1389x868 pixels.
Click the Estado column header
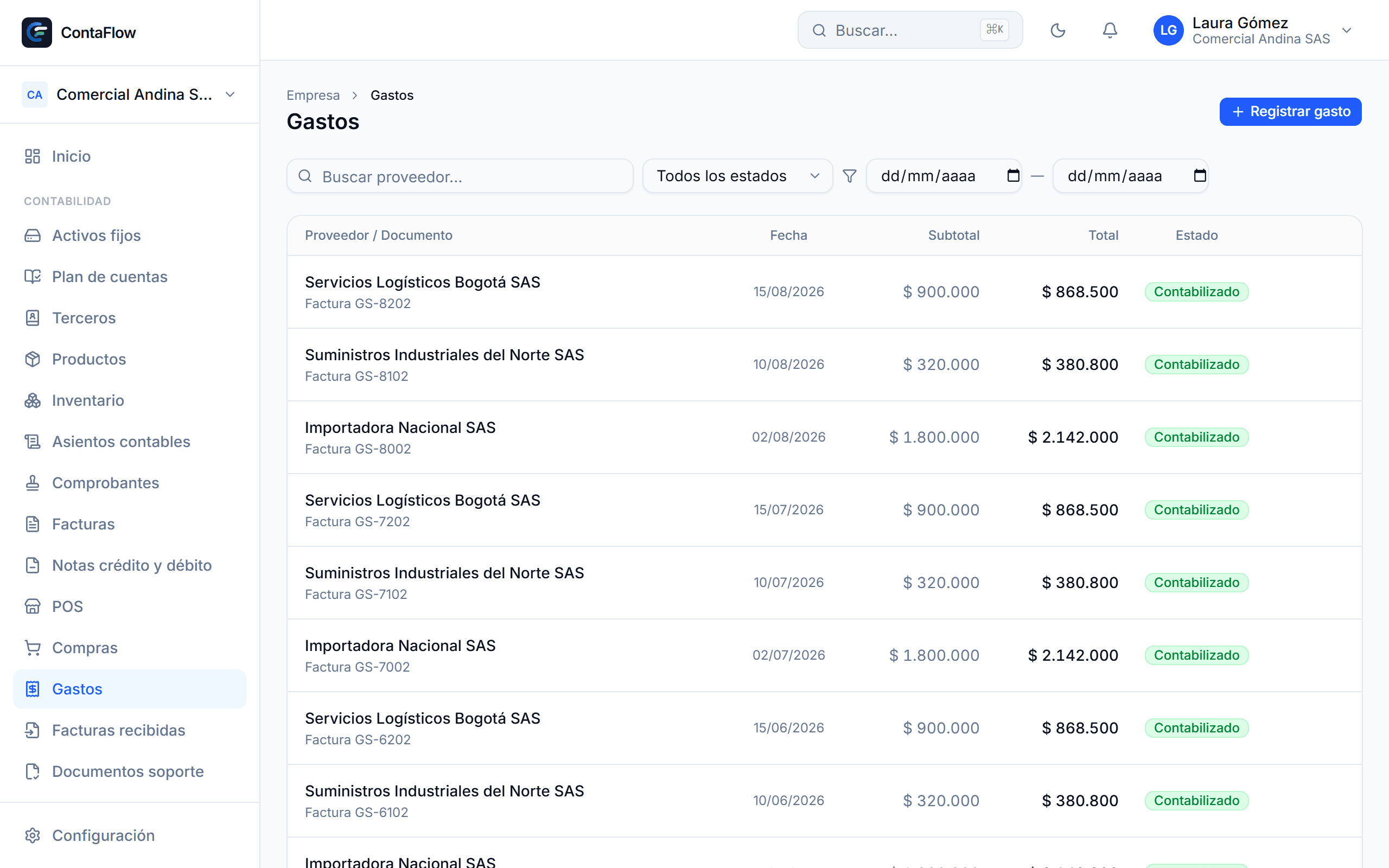pos(1196,235)
